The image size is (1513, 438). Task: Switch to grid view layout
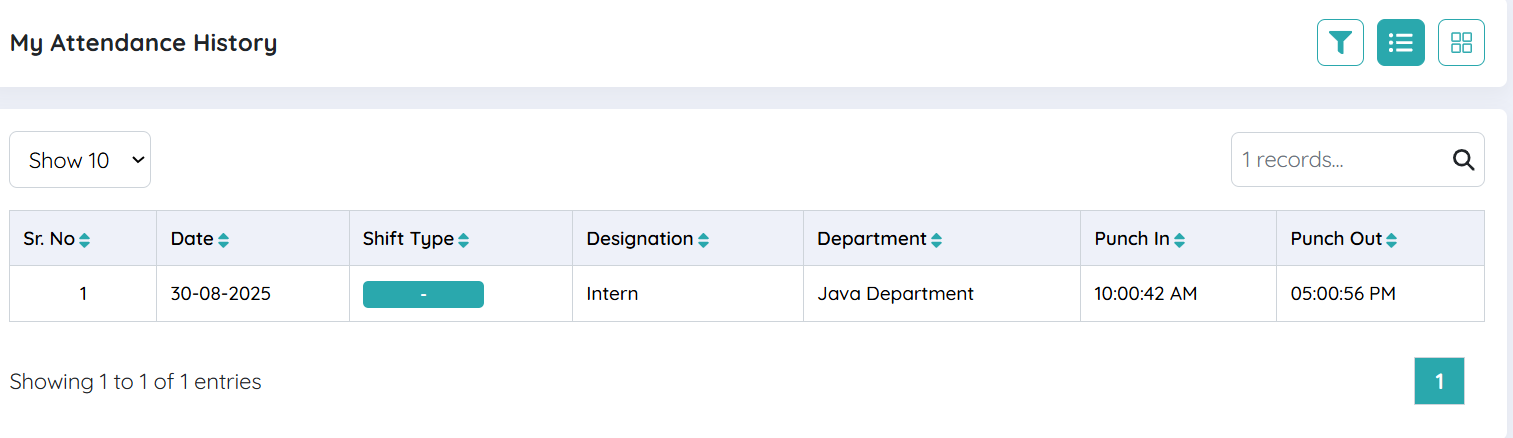pos(1461,43)
